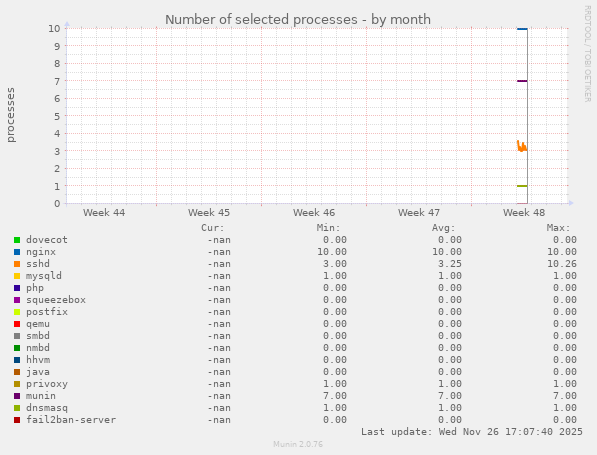597x455 pixels.
Task: Click the munin average value 7.00
Action: pos(450,396)
